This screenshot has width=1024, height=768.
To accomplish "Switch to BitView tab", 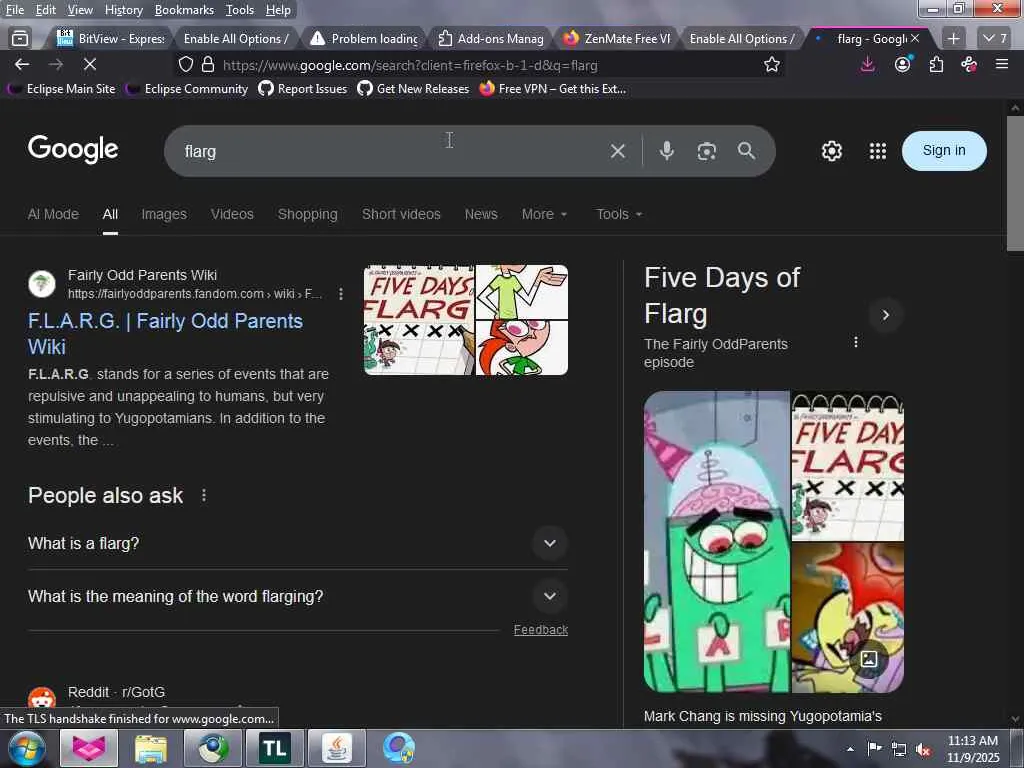I will click(110, 39).
